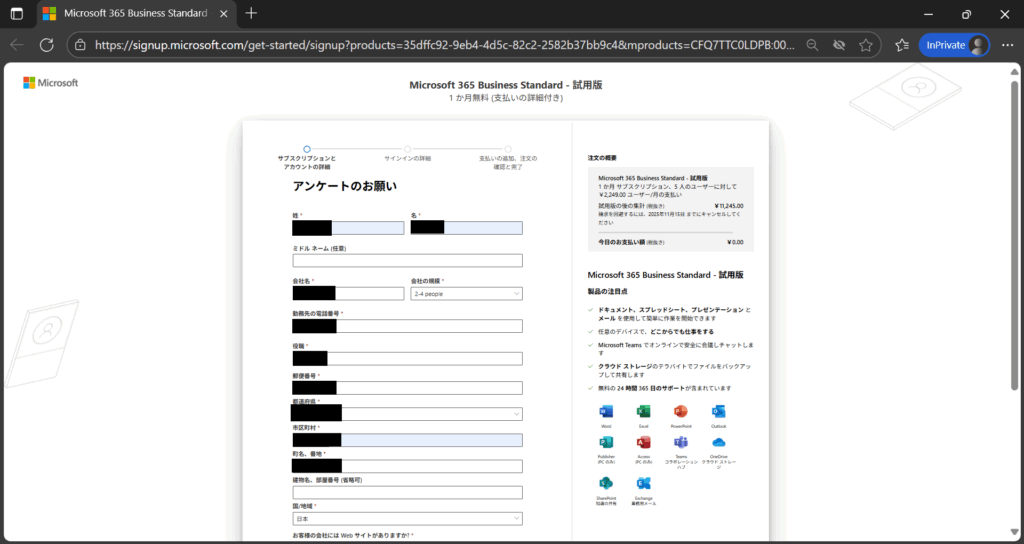Viewport: 1024px width, 544px height.
Task: Open the favorites list icon
Action: click(902, 45)
